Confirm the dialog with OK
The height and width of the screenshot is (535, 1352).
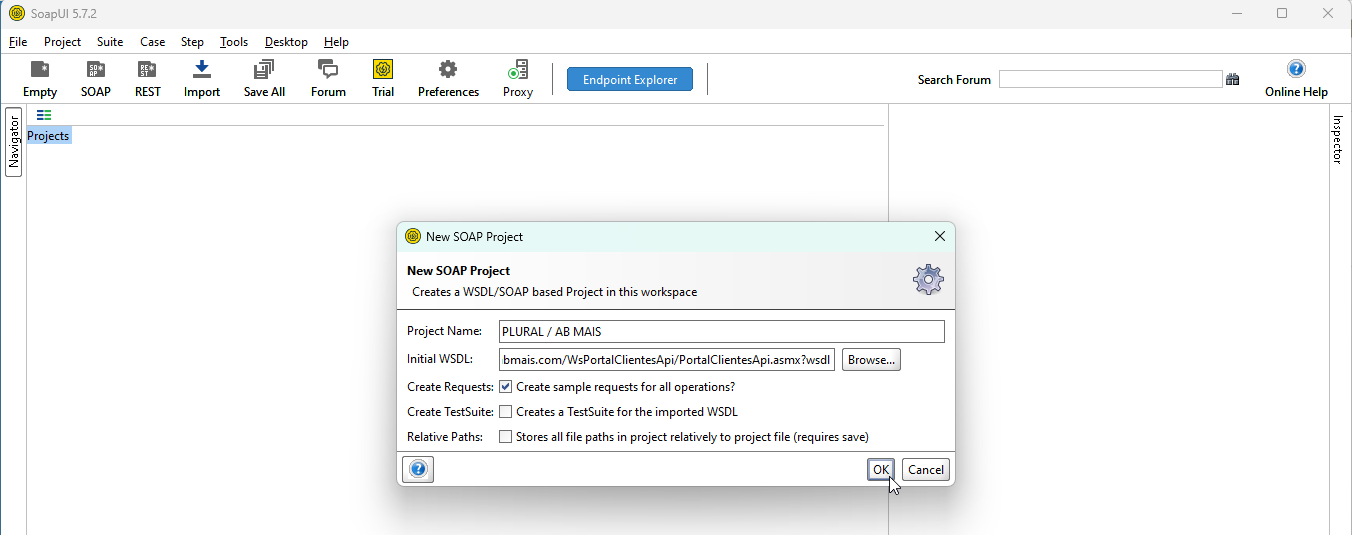click(881, 470)
